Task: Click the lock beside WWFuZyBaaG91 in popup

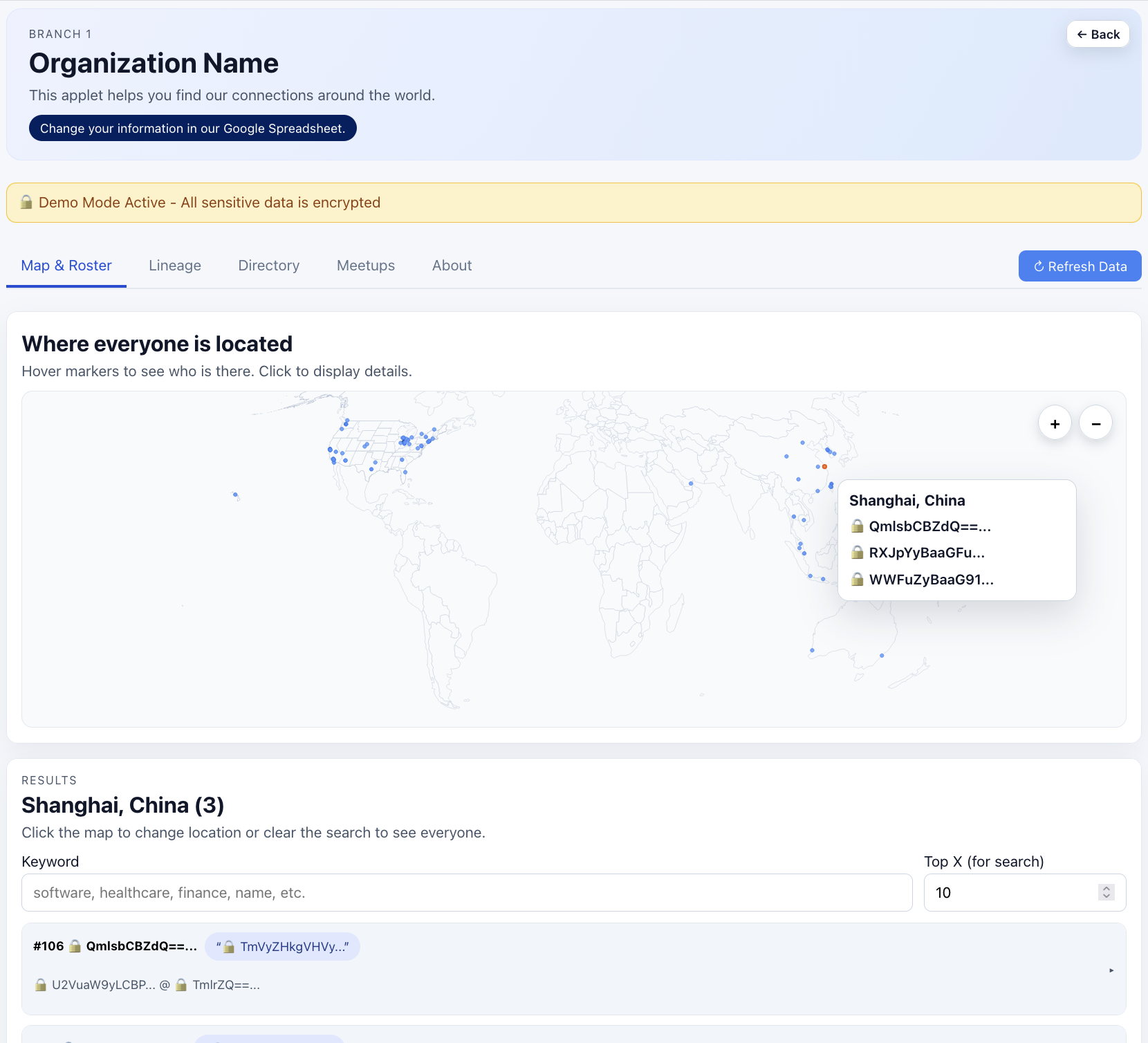Action: [858, 580]
